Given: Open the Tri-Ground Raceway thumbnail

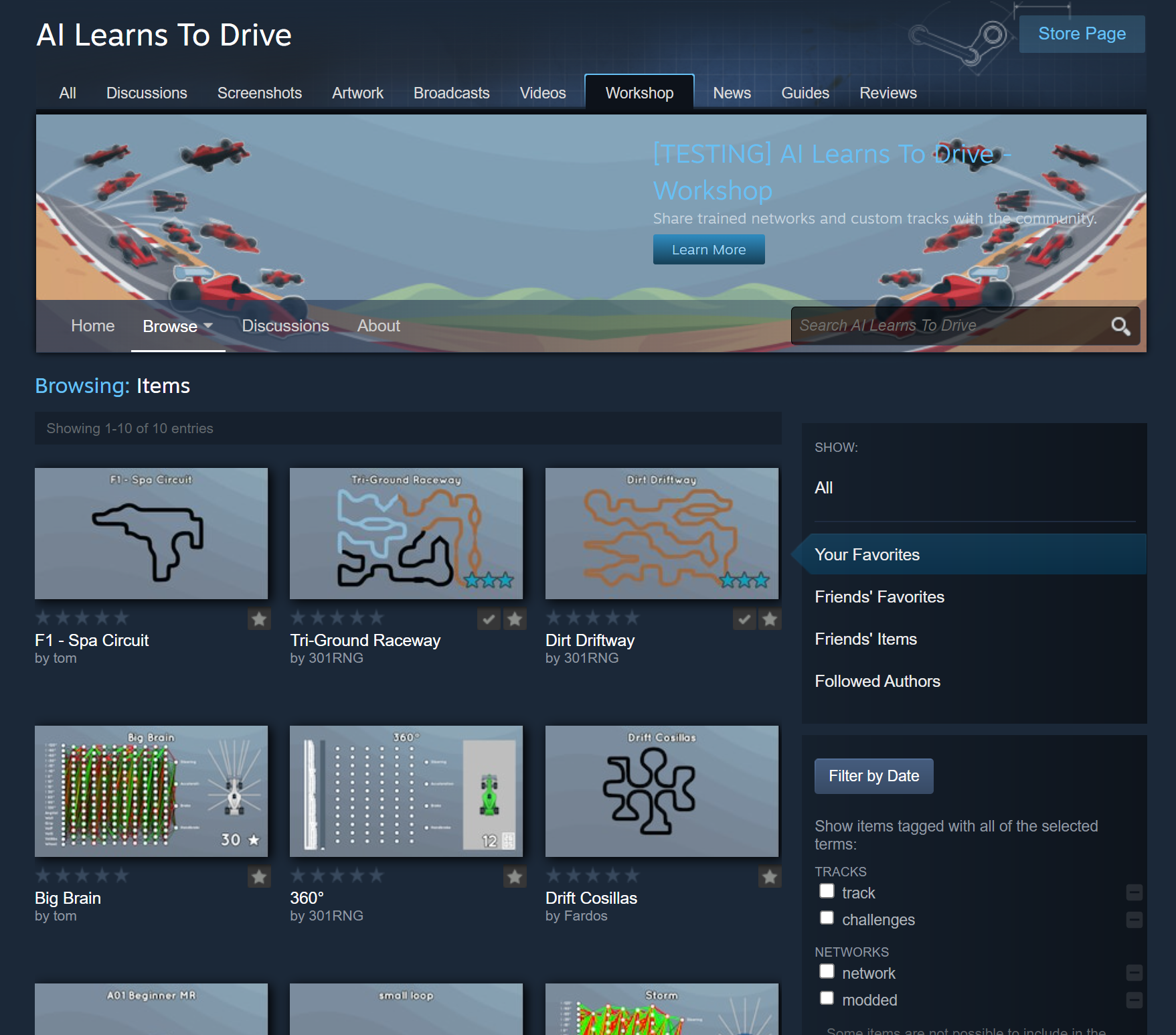Looking at the screenshot, I should click(406, 534).
